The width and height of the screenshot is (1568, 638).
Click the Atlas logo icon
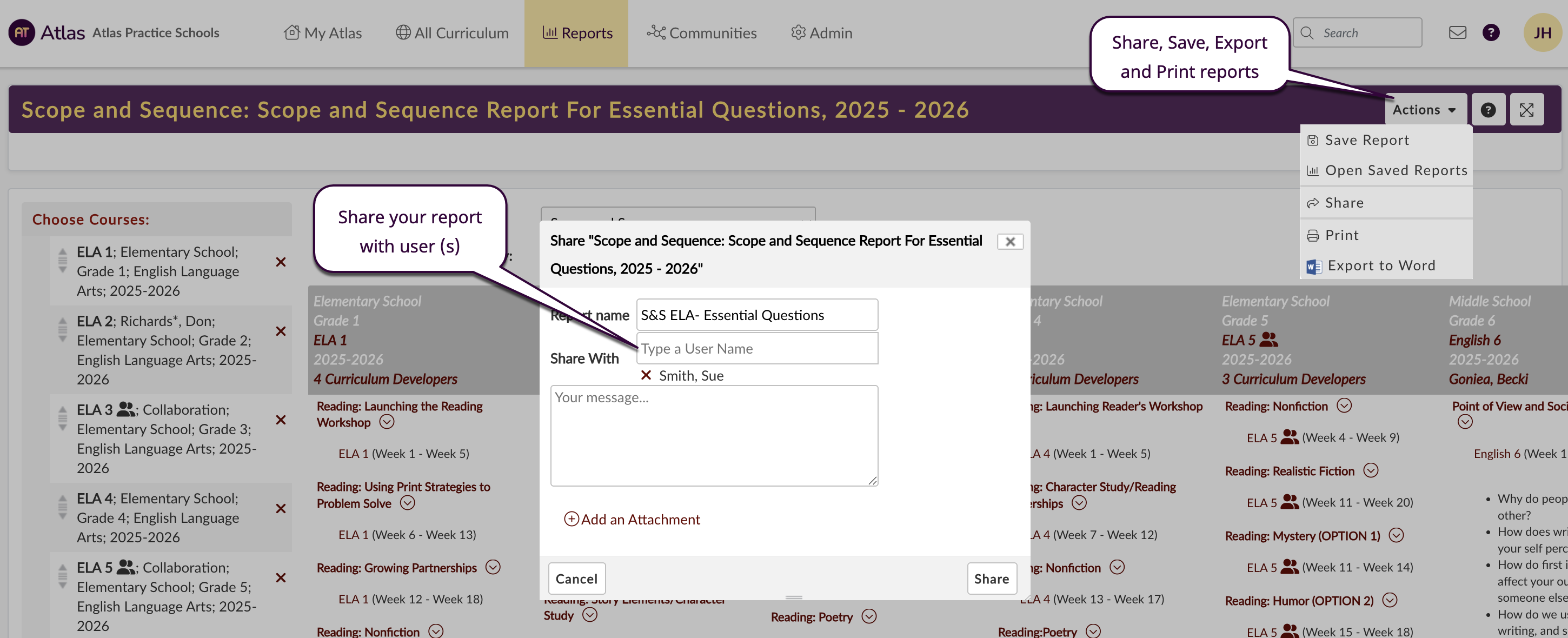(22, 33)
